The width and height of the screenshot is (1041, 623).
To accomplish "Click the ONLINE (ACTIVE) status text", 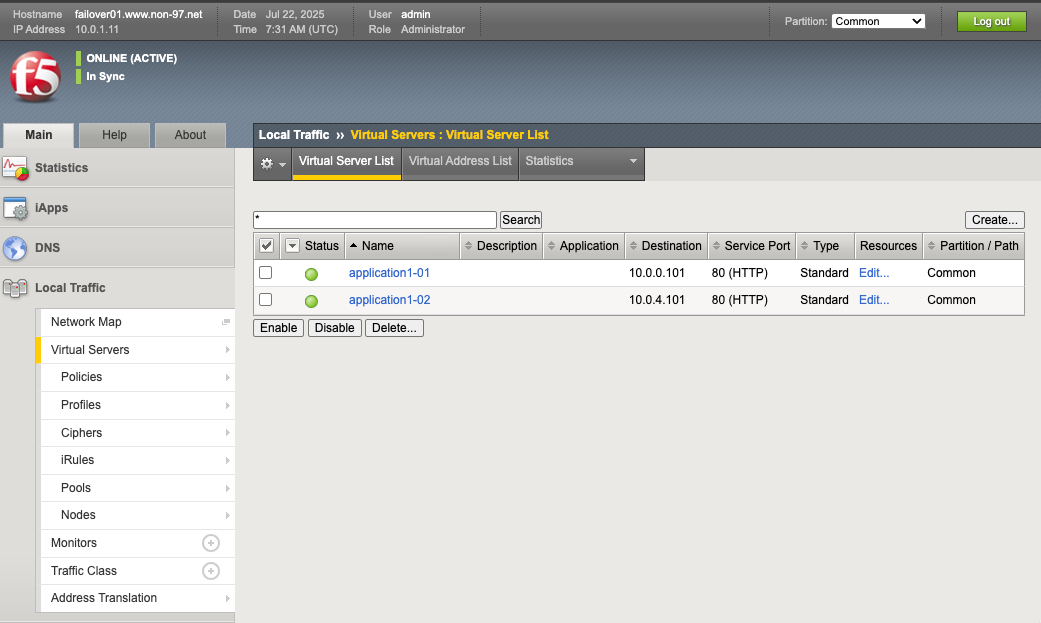I will [x=131, y=58].
